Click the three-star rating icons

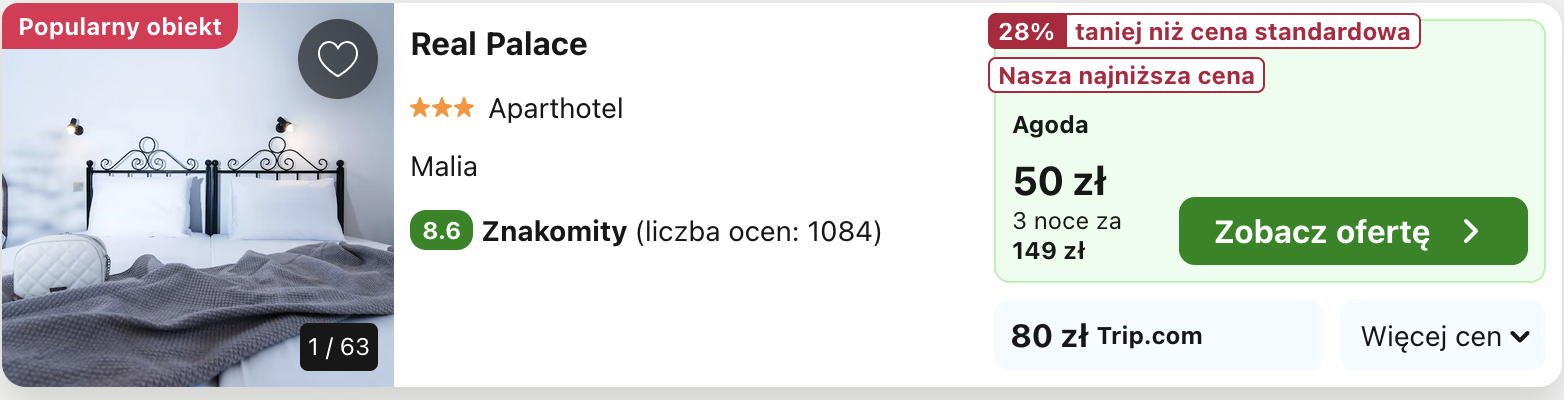coord(442,108)
